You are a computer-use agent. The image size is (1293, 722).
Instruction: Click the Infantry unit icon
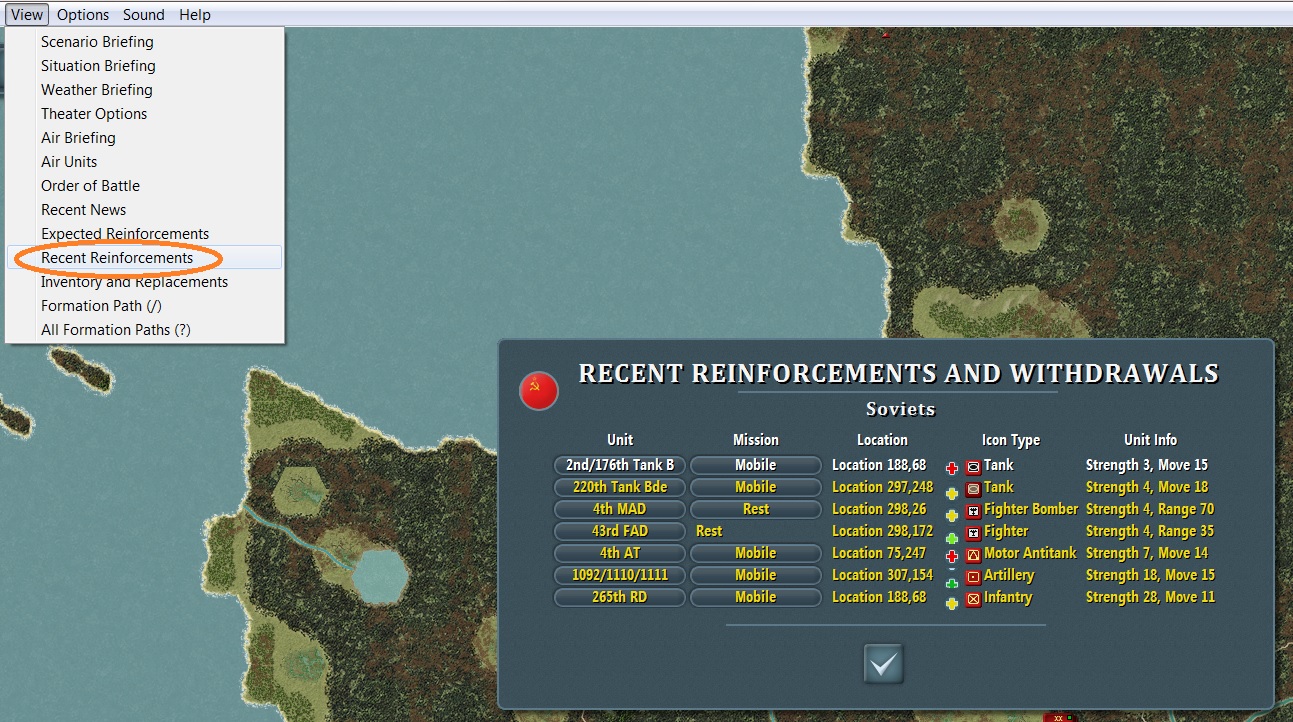pos(973,598)
